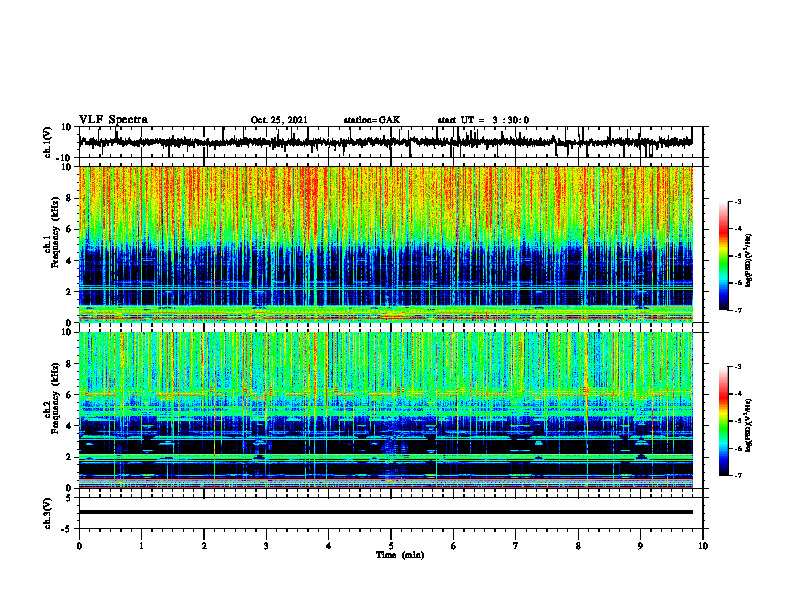Click time axis tick label "0"
792x612 pixels.
click(x=79, y=546)
